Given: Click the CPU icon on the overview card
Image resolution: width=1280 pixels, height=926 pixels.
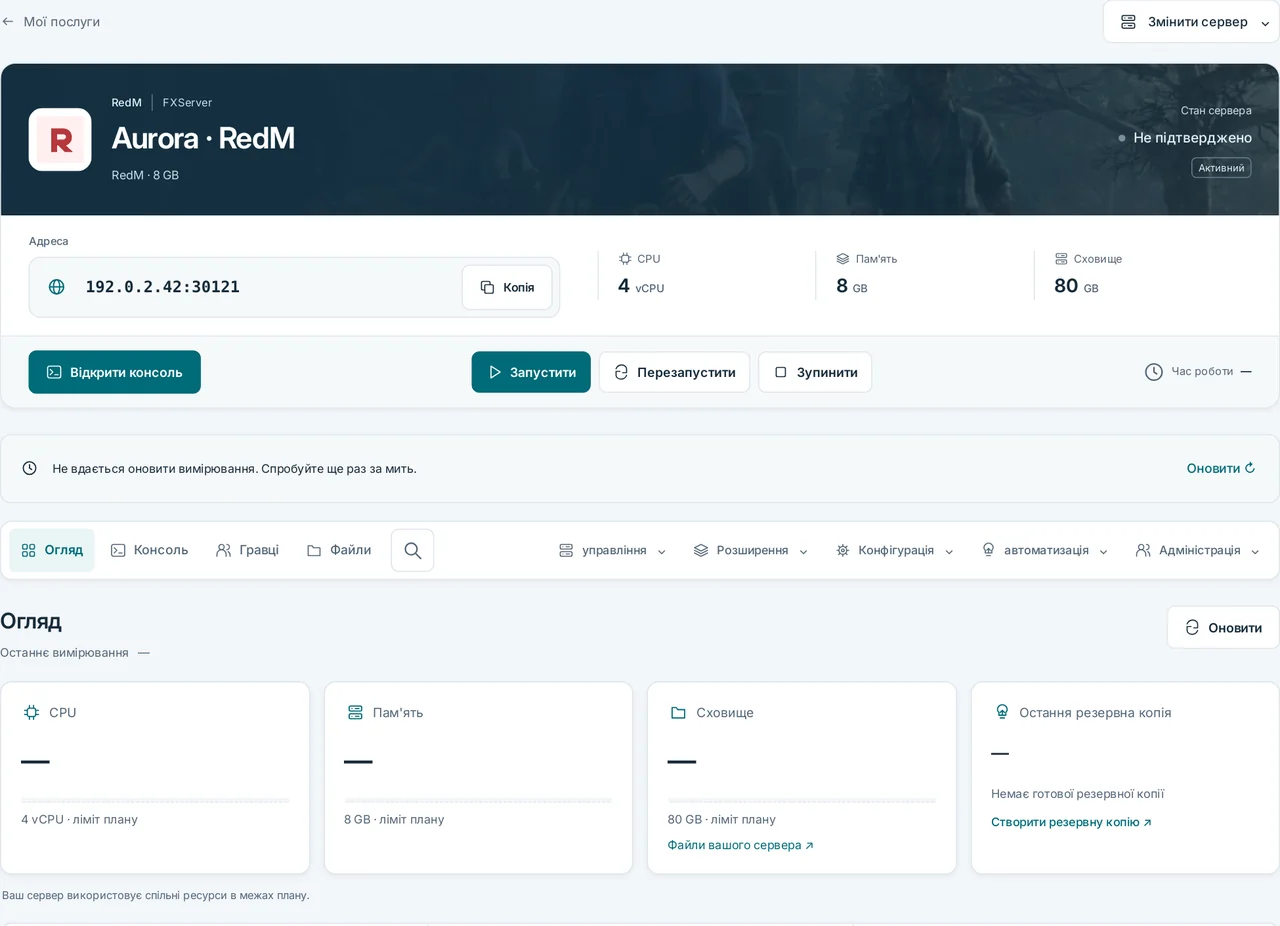Looking at the screenshot, I should click(x=31, y=712).
